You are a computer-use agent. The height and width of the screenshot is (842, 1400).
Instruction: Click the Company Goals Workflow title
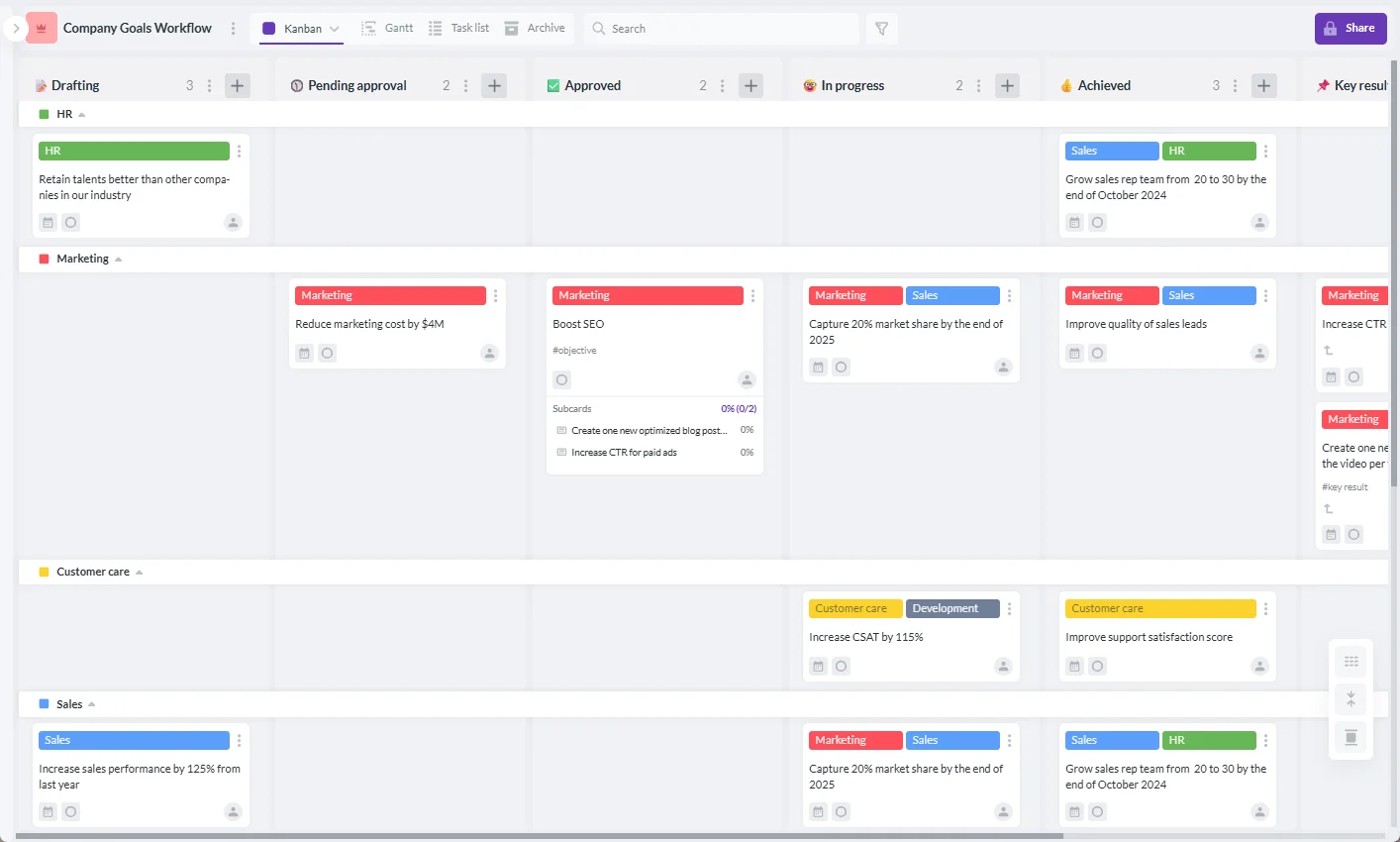138,28
